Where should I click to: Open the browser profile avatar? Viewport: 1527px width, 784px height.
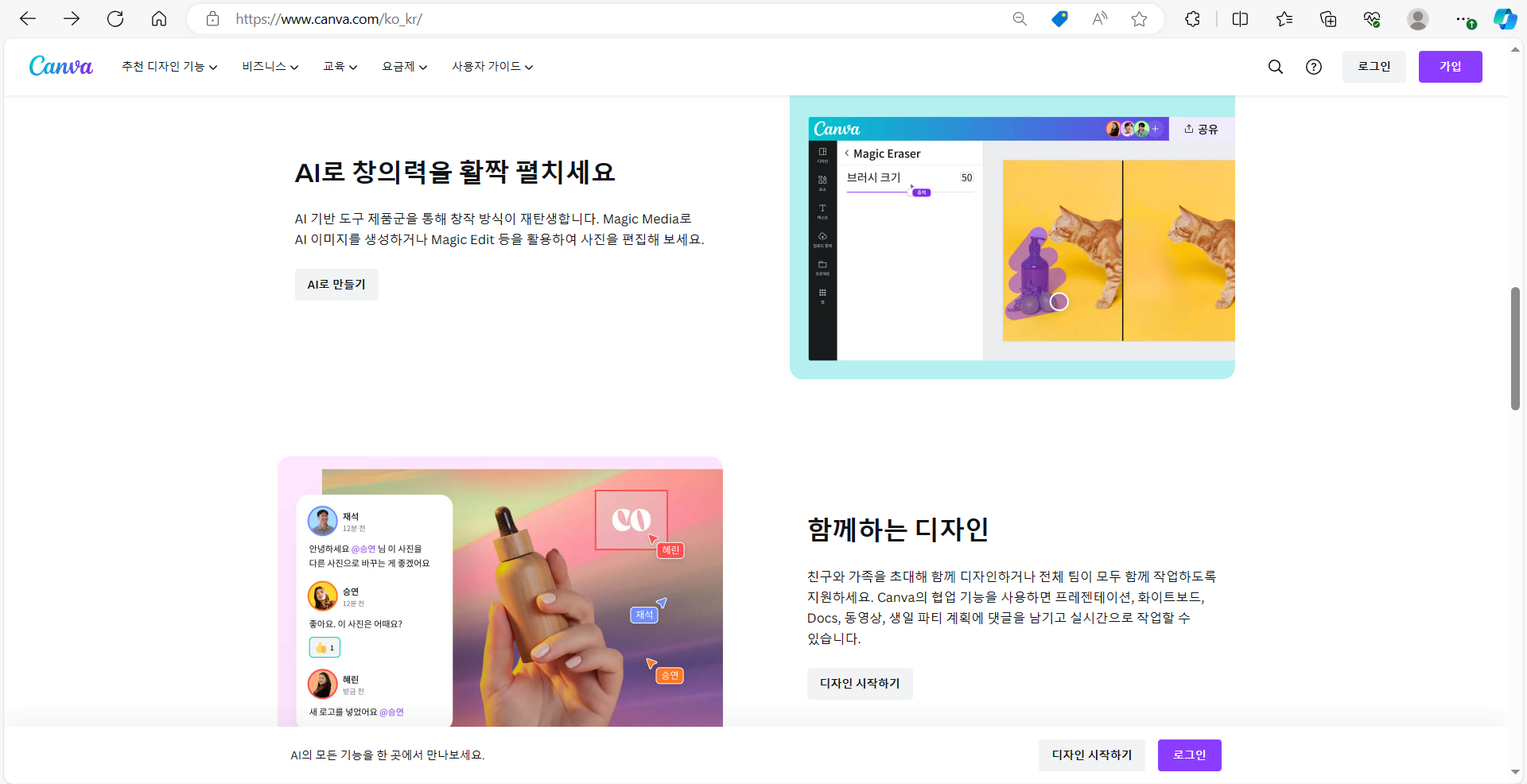1417,19
